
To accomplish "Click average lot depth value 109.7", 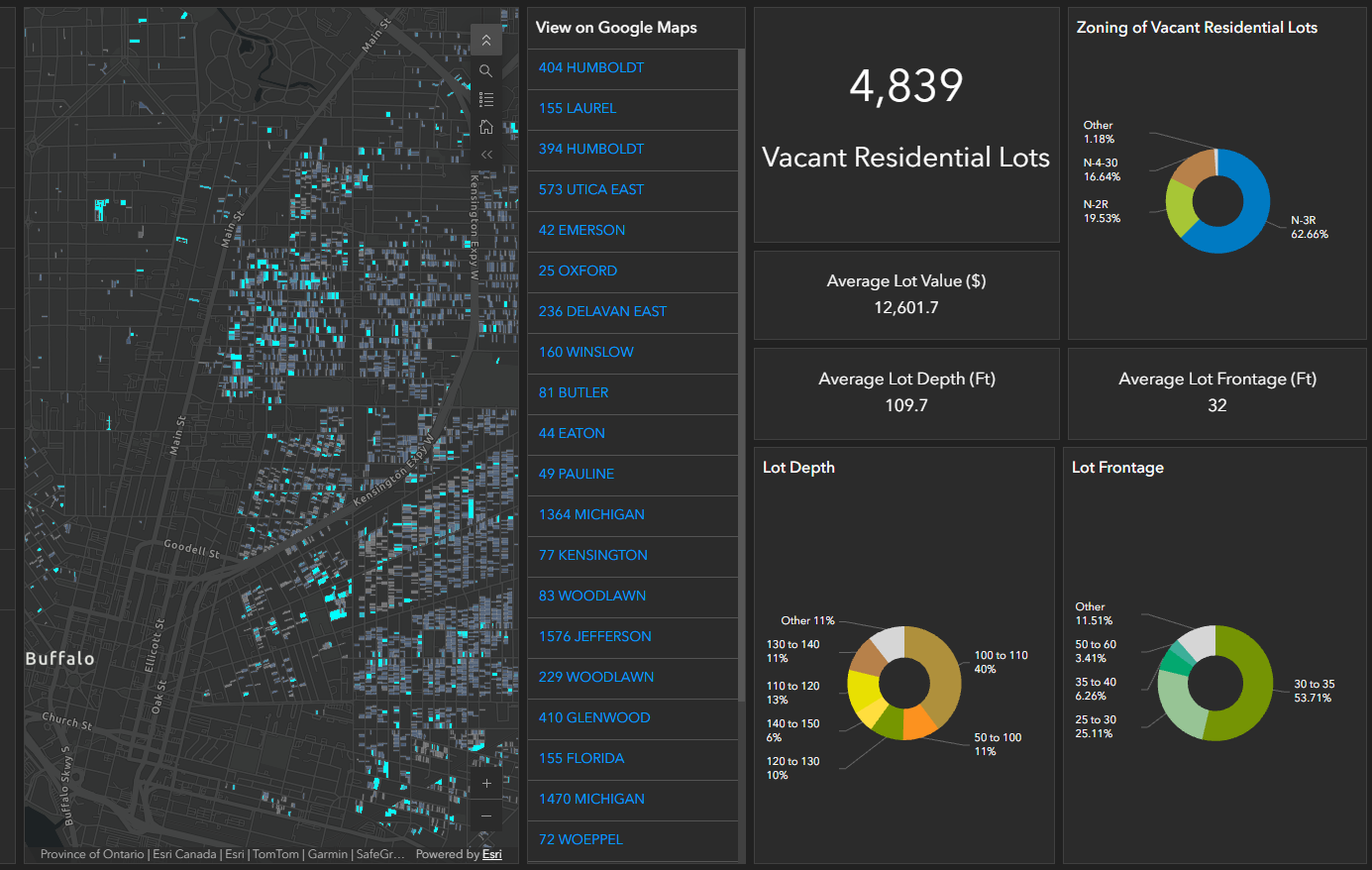I will click(x=906, y=405).
